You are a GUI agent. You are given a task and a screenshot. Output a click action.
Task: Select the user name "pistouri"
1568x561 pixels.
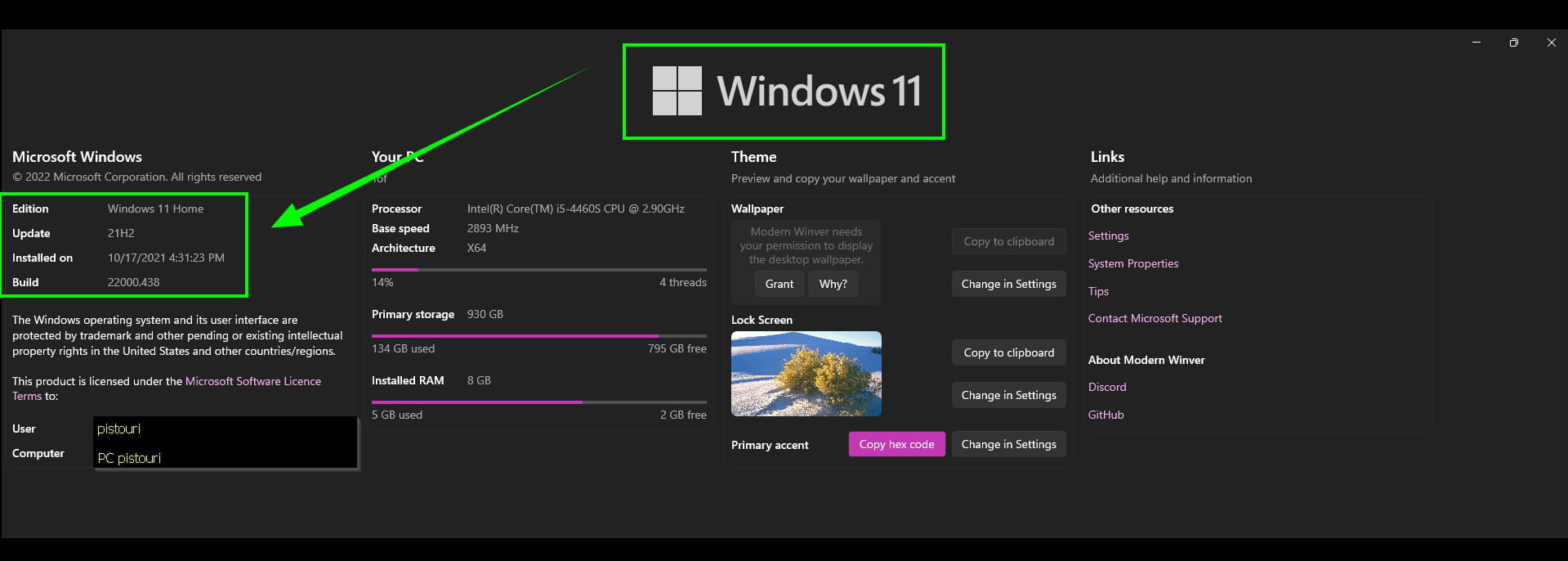(x=118, y=429)
